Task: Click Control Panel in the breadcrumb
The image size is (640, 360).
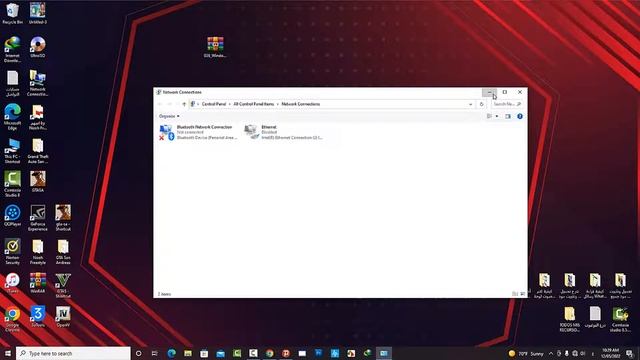Action: coord(214,104)
